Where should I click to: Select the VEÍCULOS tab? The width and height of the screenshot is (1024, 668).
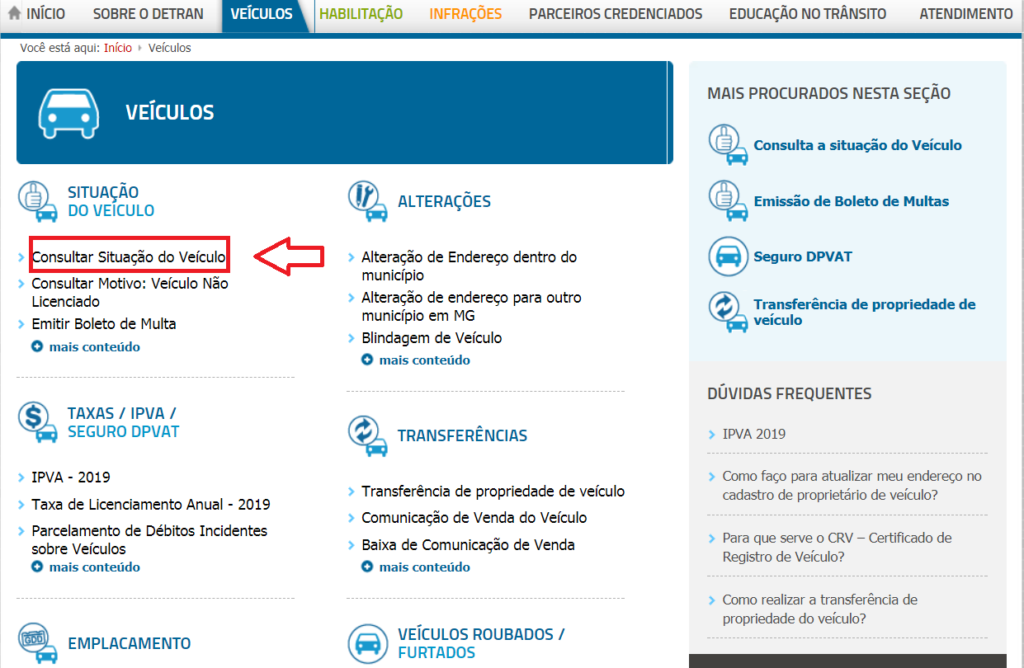point(261,13)
